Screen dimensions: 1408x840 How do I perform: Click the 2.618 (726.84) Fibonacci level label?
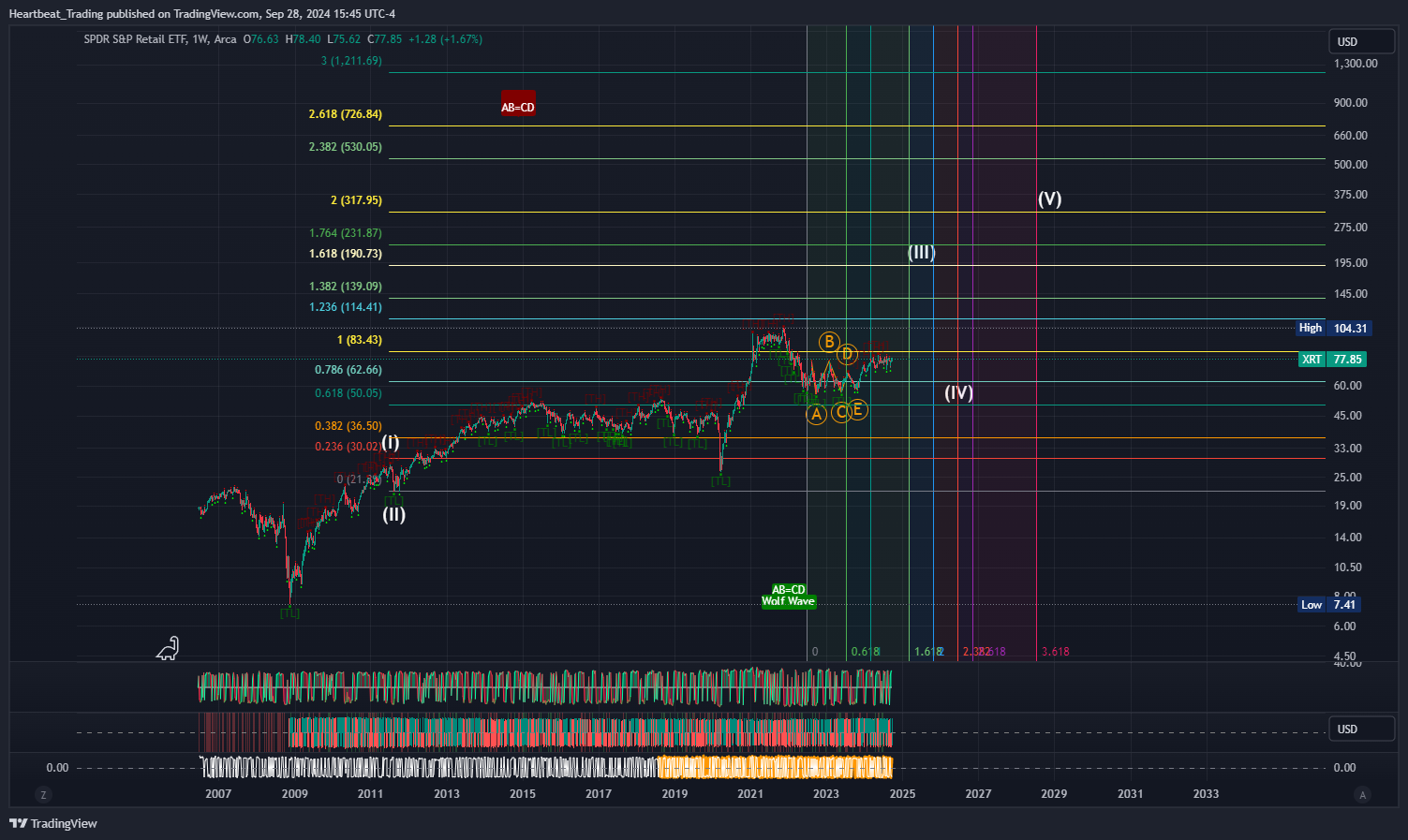tap(346, 114)
